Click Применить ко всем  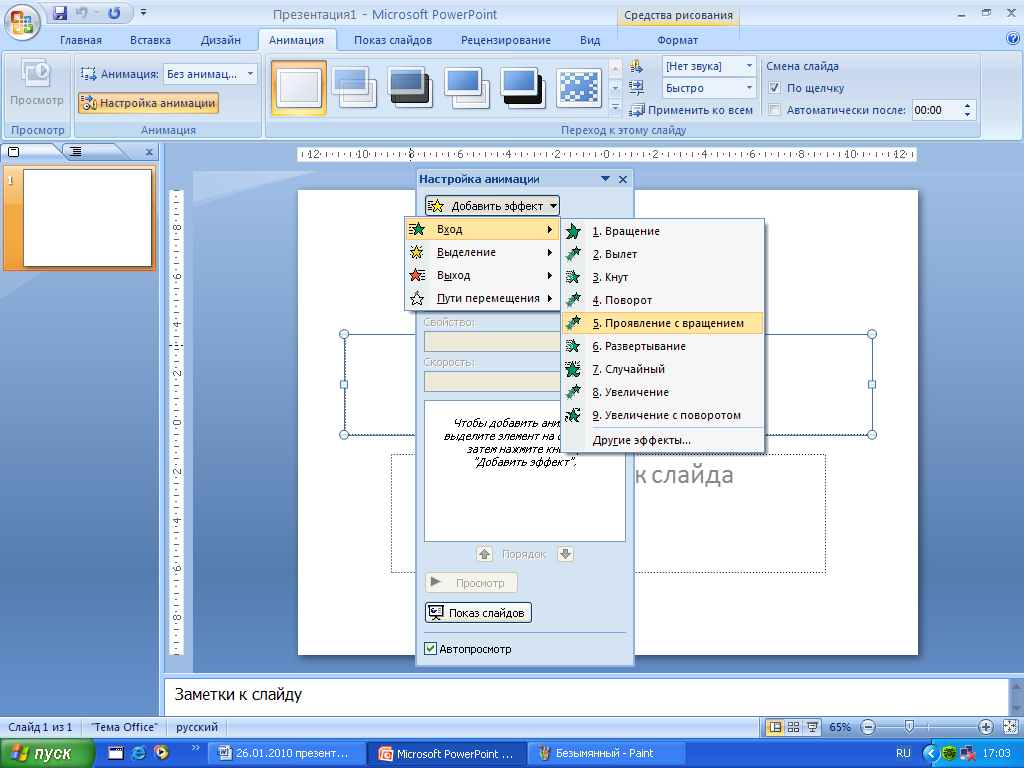click(x=692, y=110)
